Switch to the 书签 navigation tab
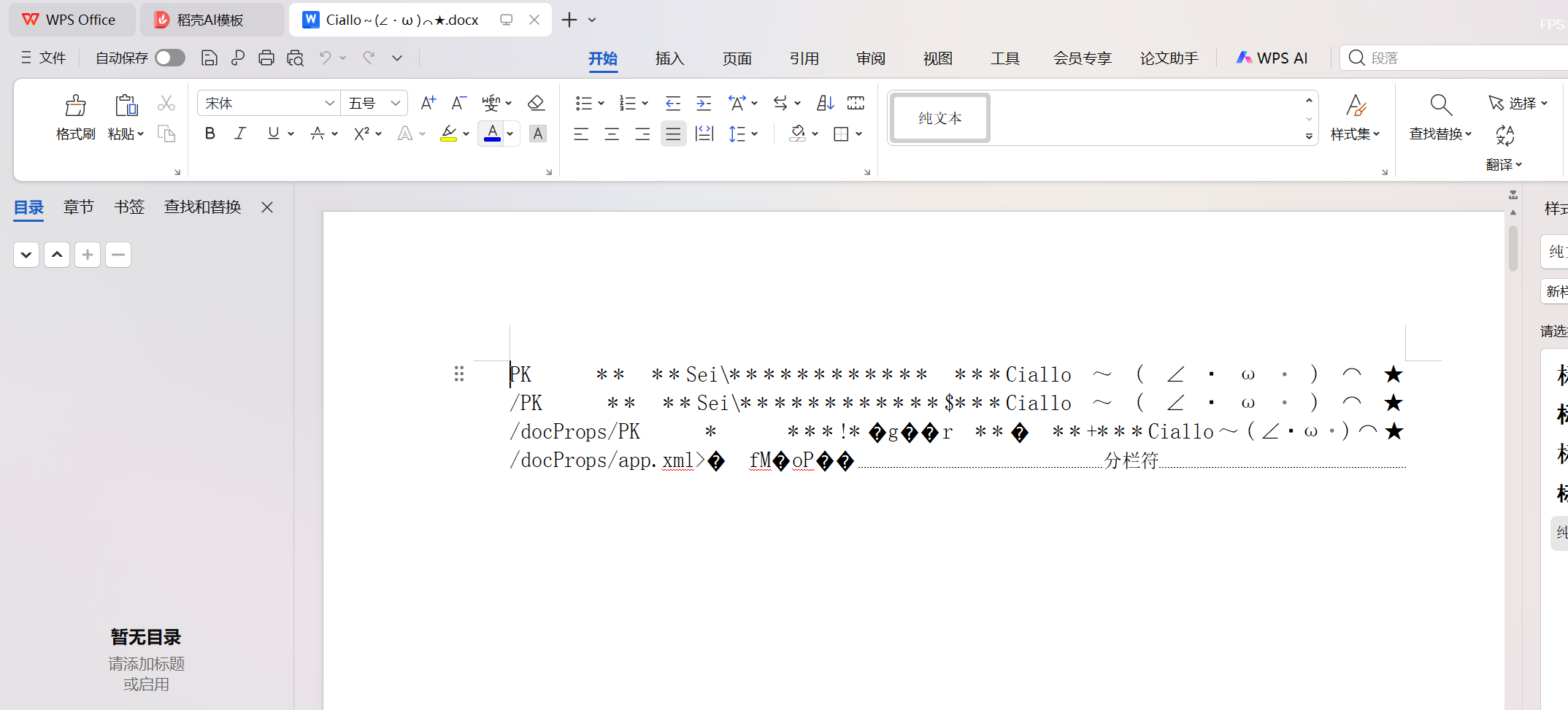Image resolution: width=1568 pixels, height=710 pixels. 129,207
